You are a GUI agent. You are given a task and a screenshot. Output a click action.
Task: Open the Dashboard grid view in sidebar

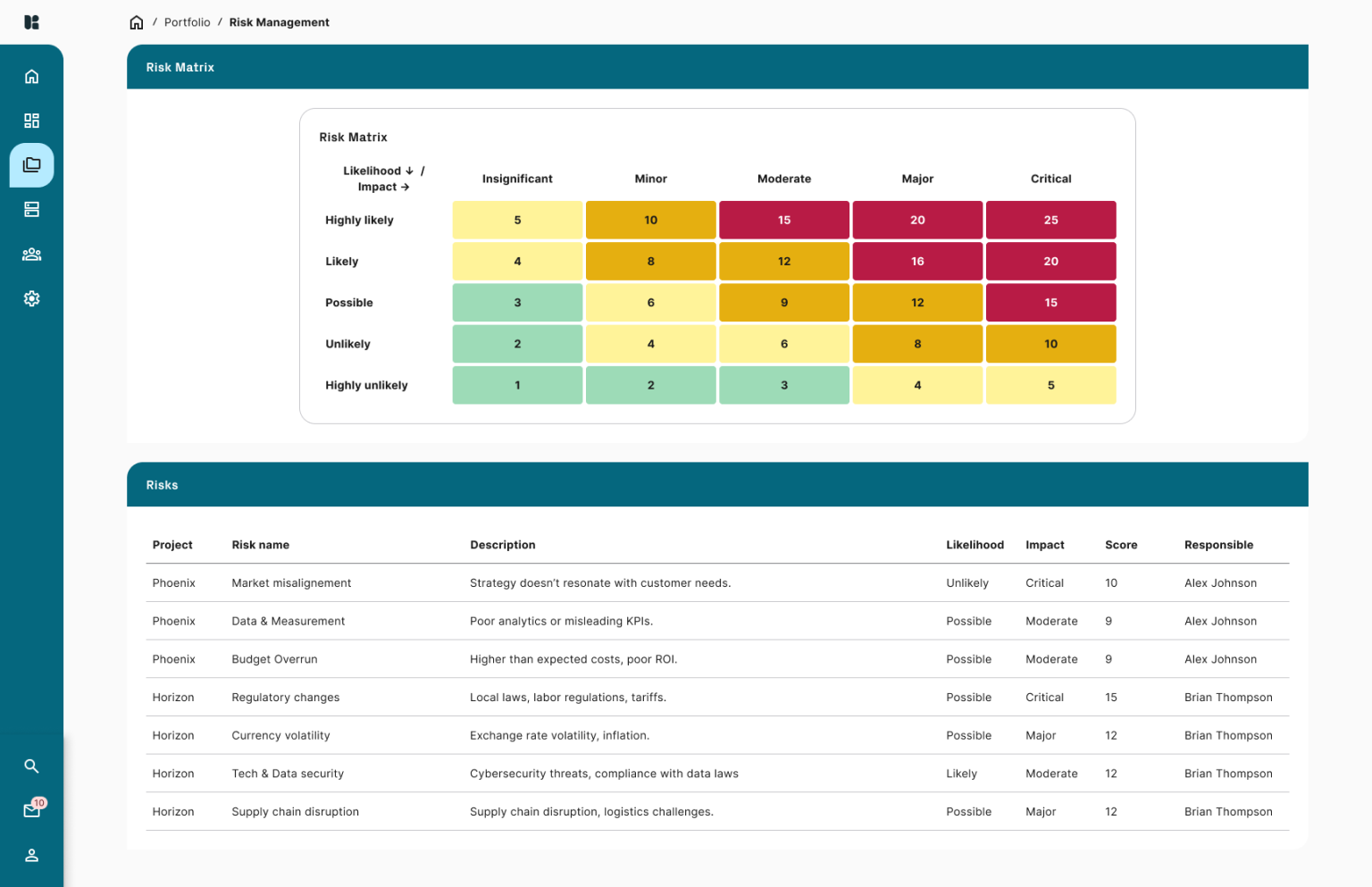tap(31, 120)
